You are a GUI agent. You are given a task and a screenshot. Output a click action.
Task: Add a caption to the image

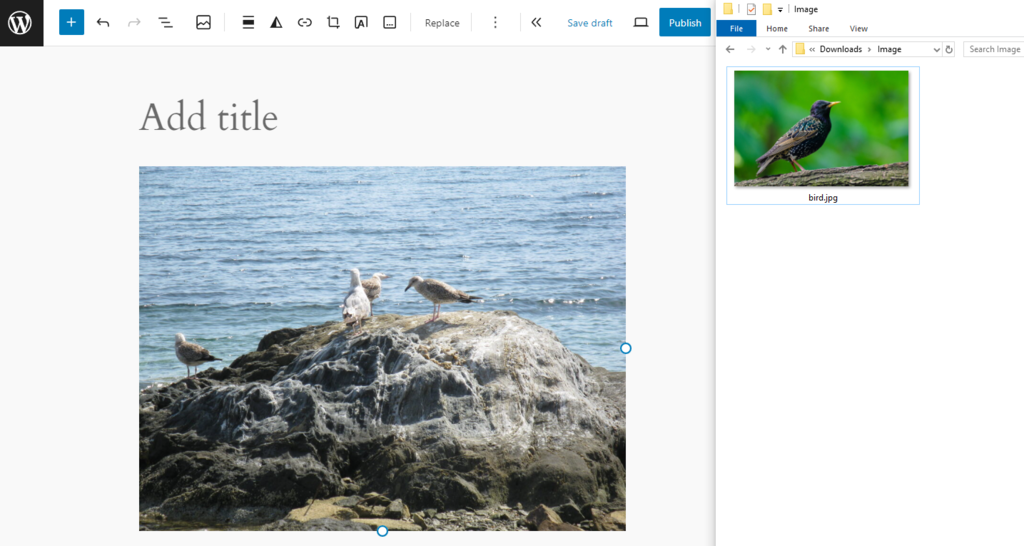point(390,22)
